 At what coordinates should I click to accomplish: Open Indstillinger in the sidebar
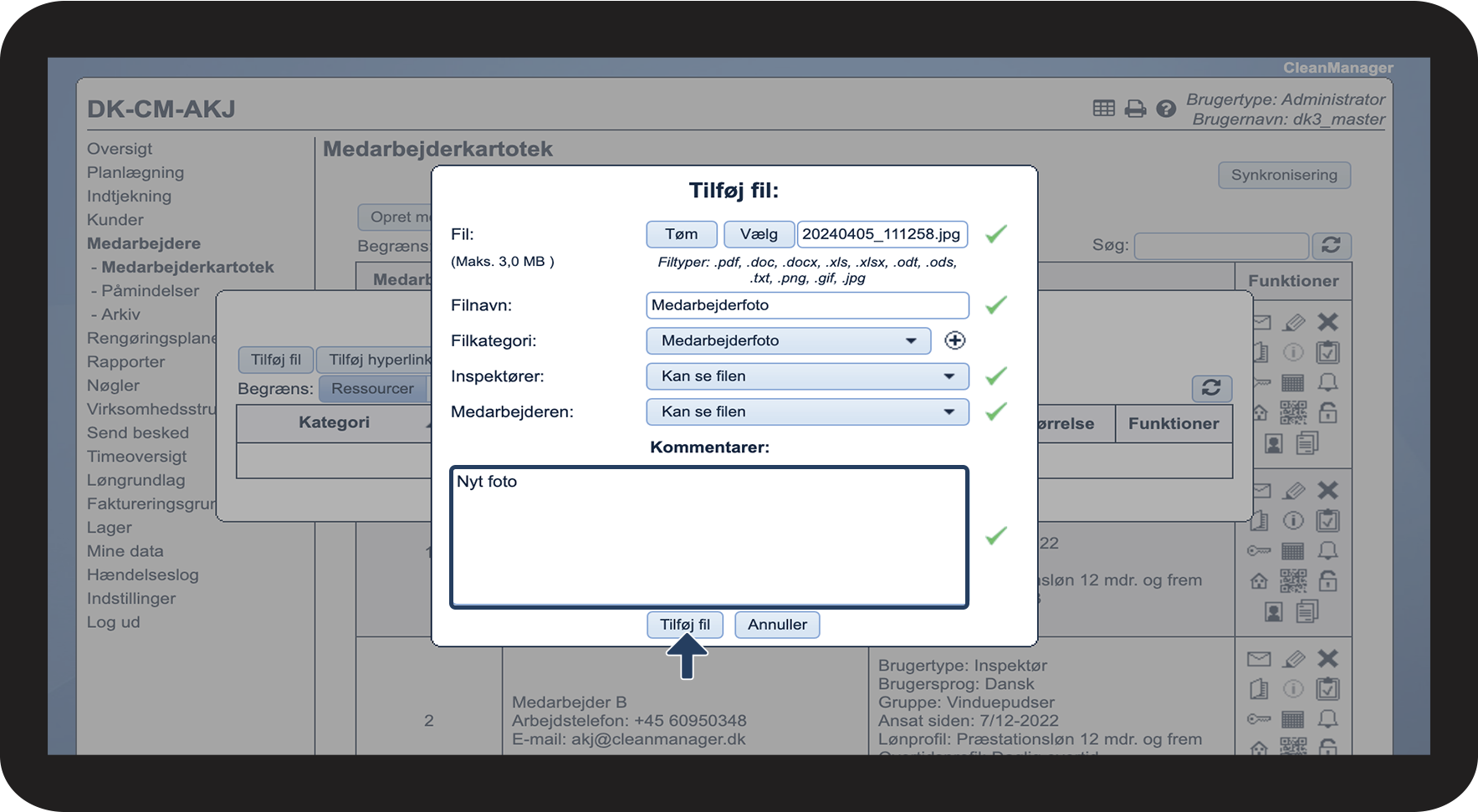pyautogui.click(x=131, y=599)
